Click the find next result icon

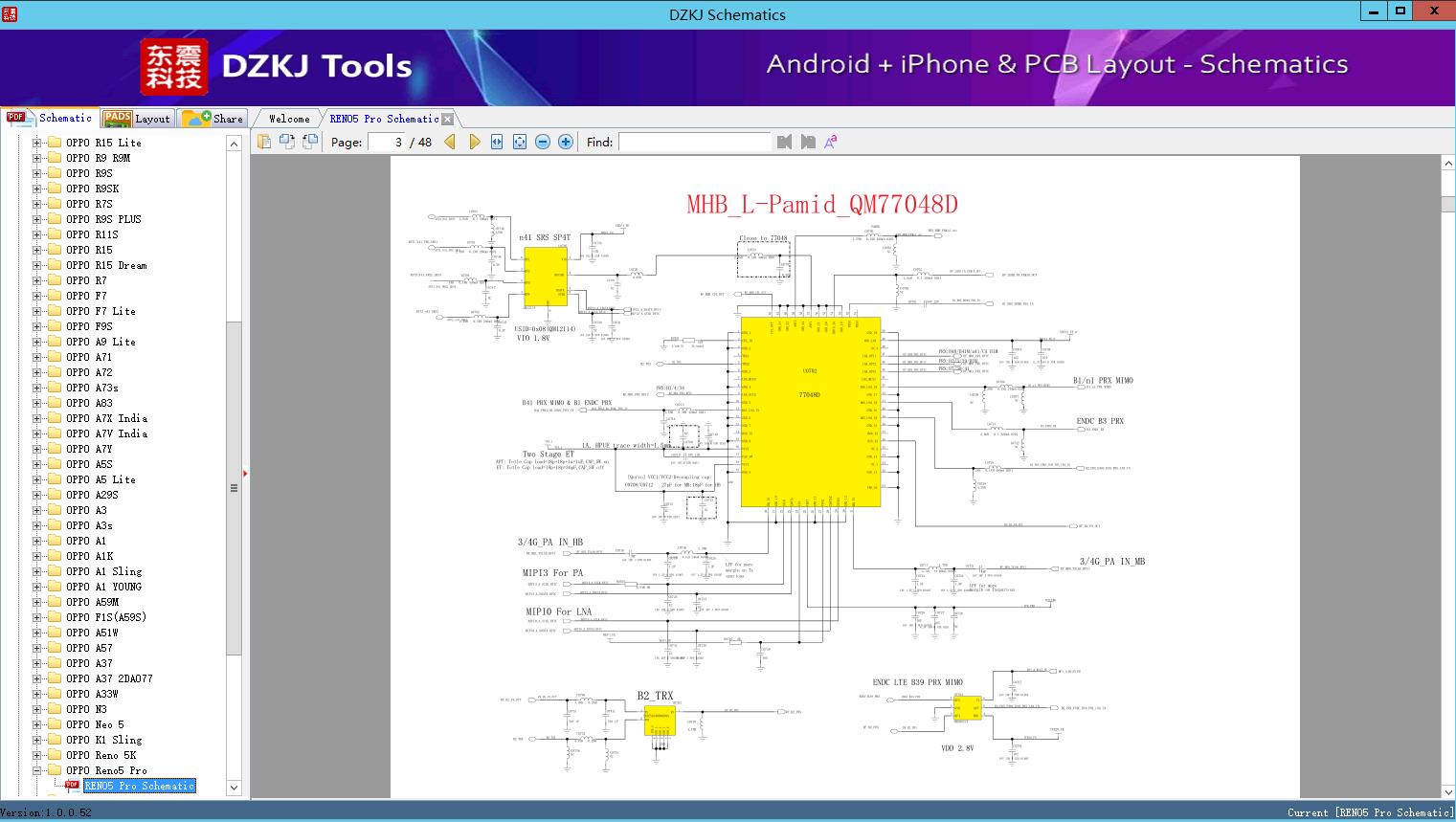pos(808,142)
